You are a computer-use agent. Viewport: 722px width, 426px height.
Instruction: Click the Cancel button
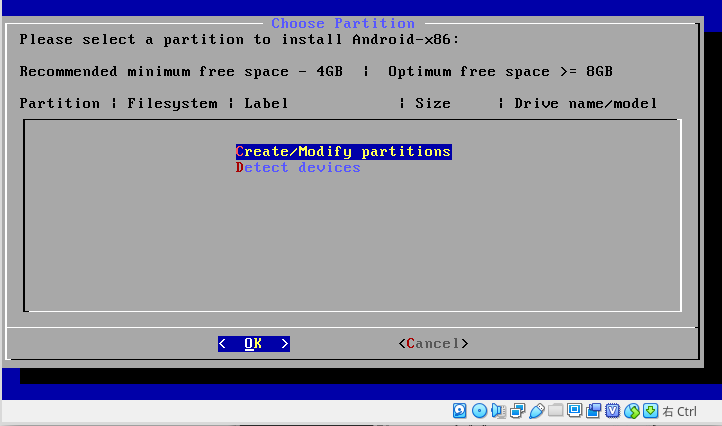pos(433,344)
